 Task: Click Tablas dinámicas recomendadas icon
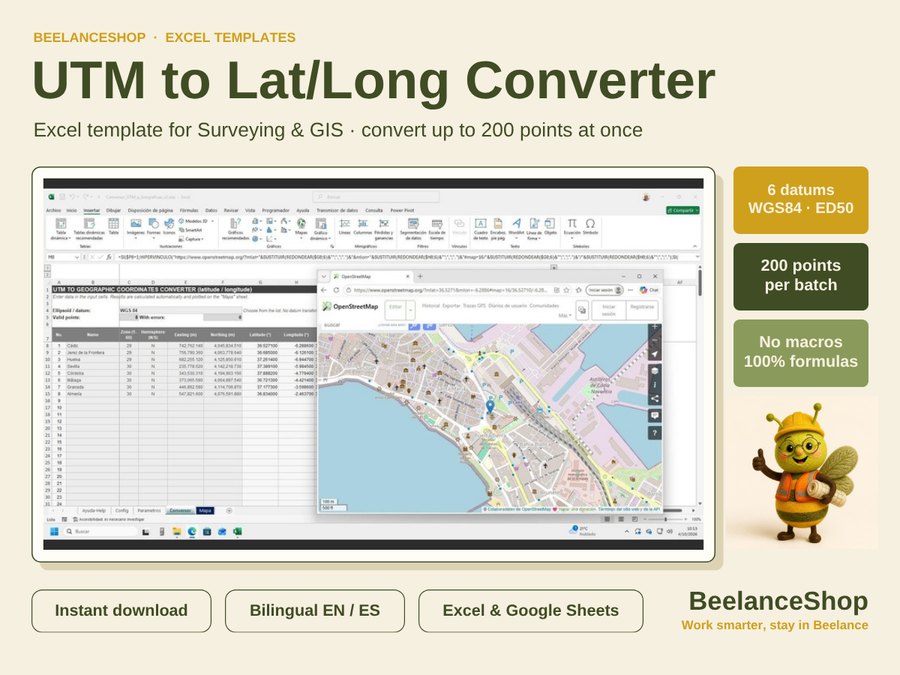pyautogui.click(x=89, y=229)
